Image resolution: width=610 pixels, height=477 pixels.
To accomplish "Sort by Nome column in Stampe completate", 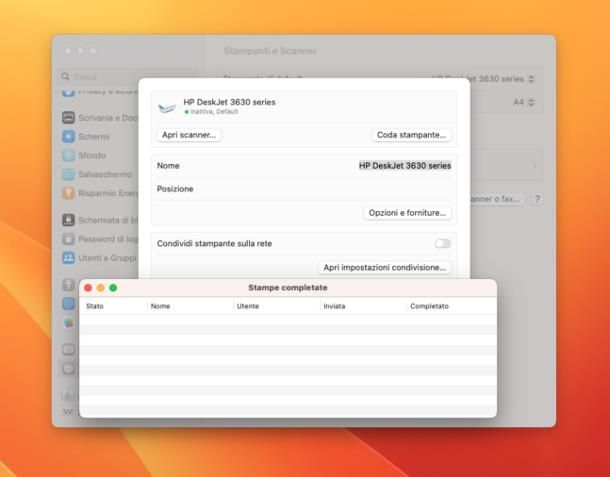I will (160, 306).
